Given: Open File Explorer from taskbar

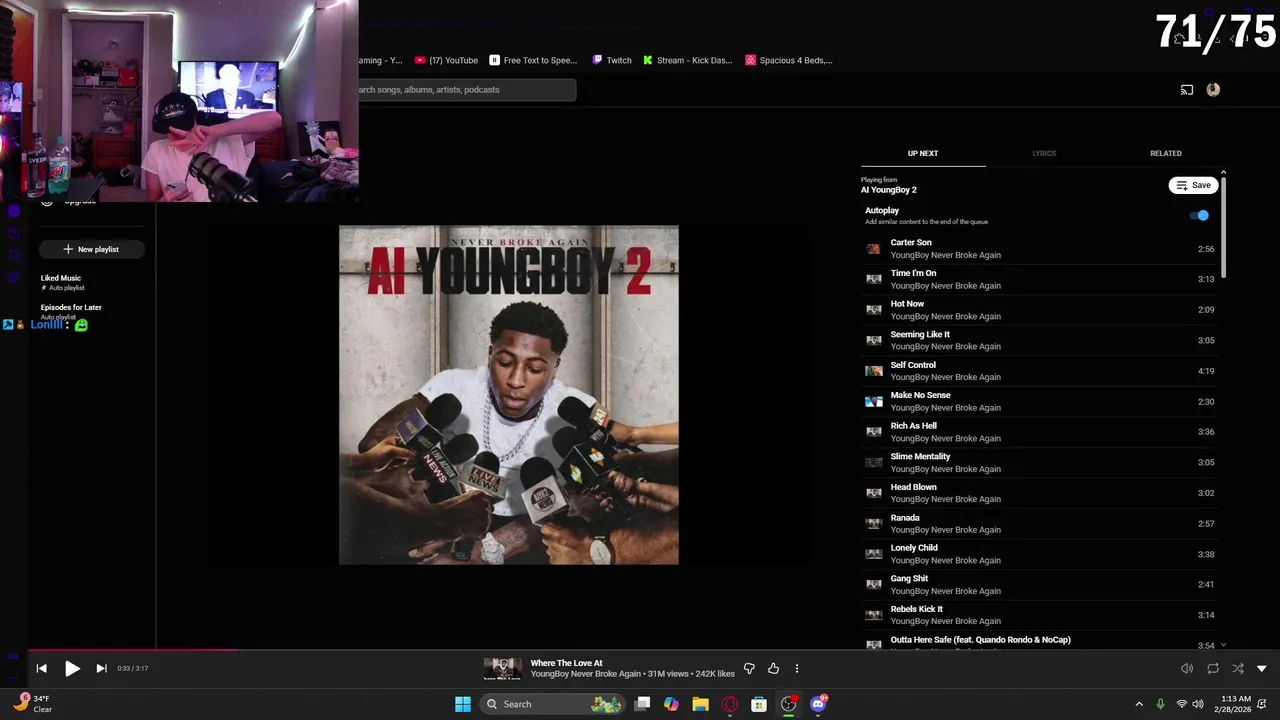Looking at the screenshot, I should pyautogui.click(x=700, y=704).
